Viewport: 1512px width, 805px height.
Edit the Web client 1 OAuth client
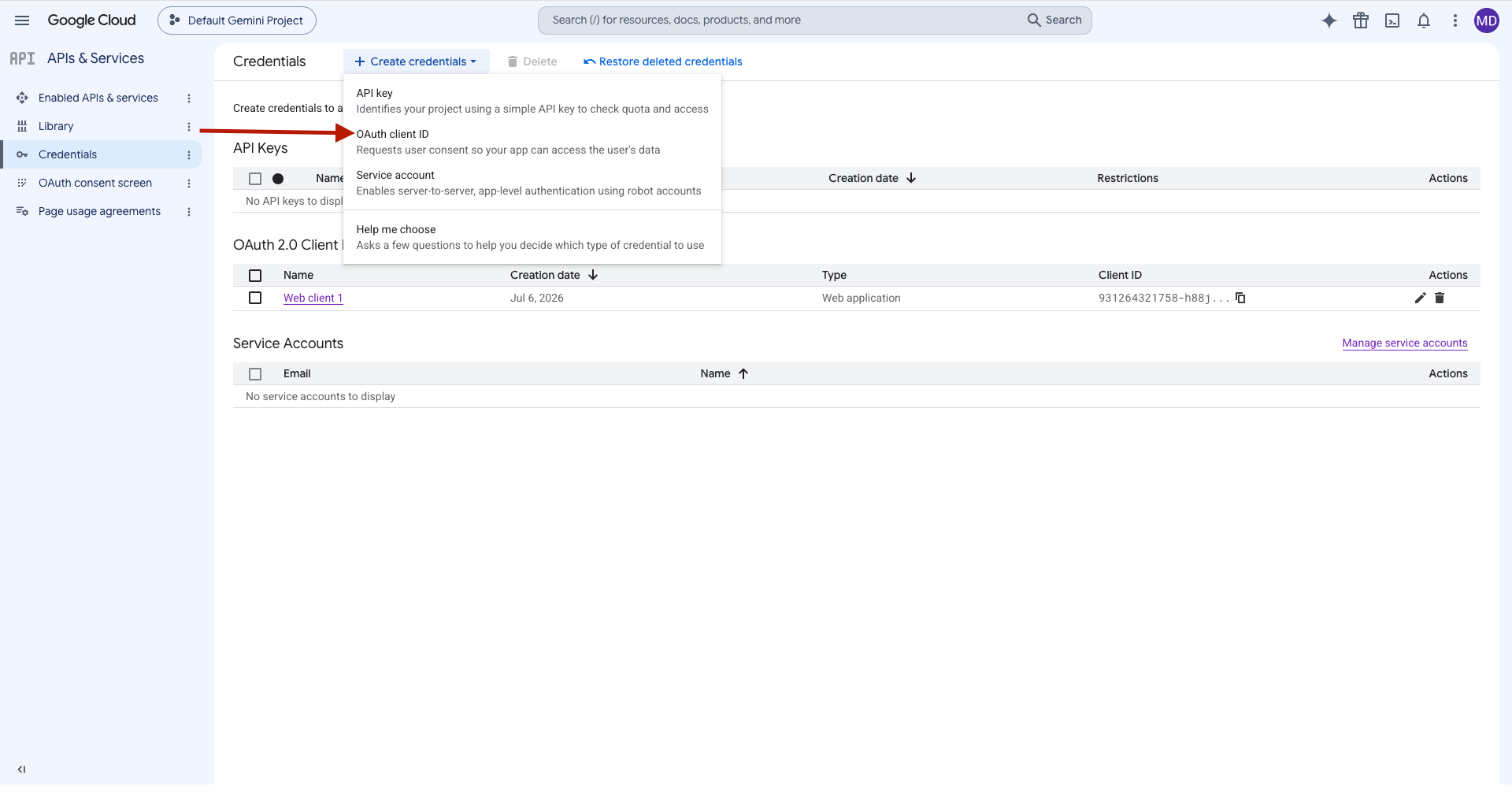1420,298
